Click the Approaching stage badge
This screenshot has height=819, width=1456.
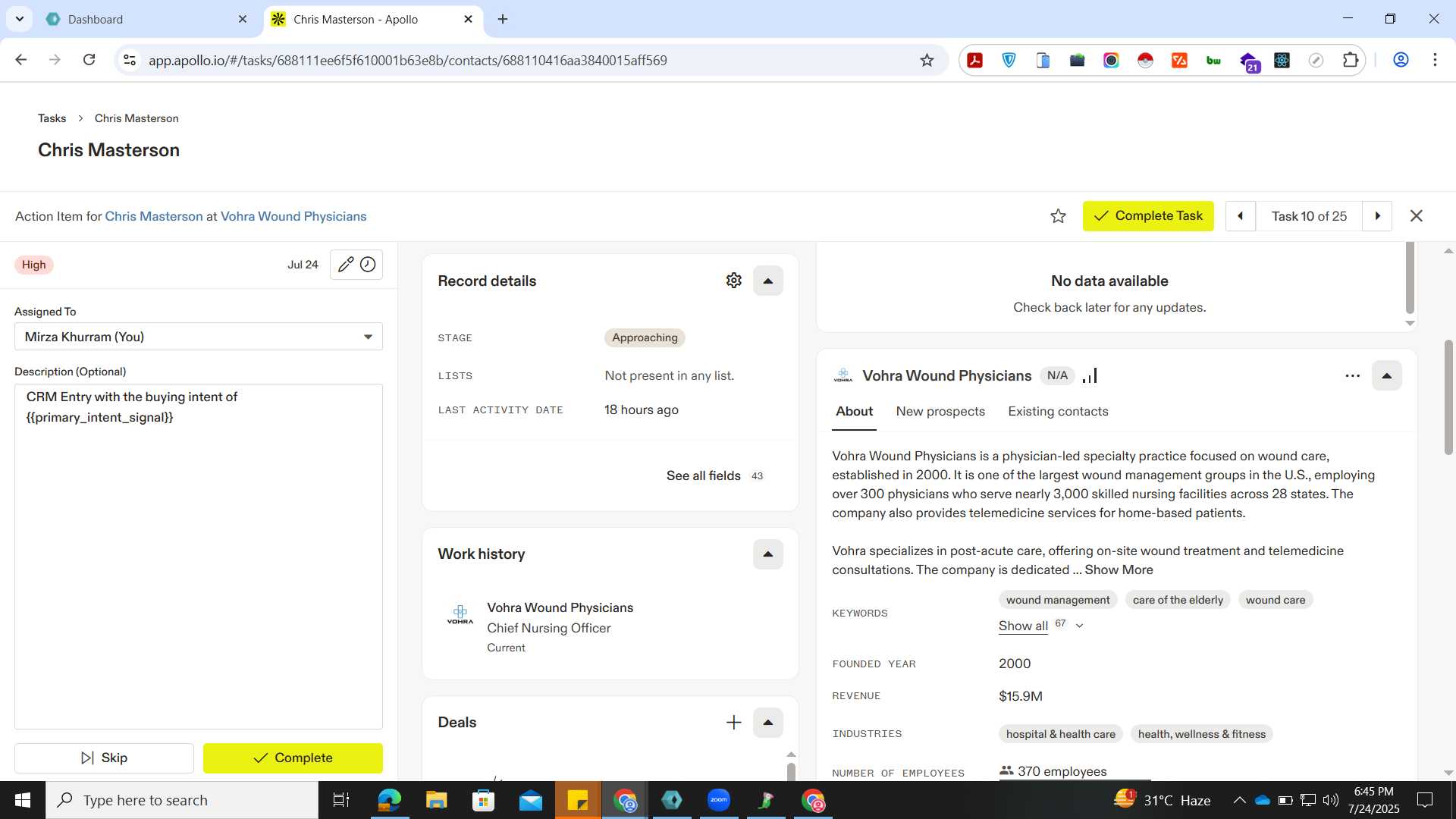tap(645, 337)
